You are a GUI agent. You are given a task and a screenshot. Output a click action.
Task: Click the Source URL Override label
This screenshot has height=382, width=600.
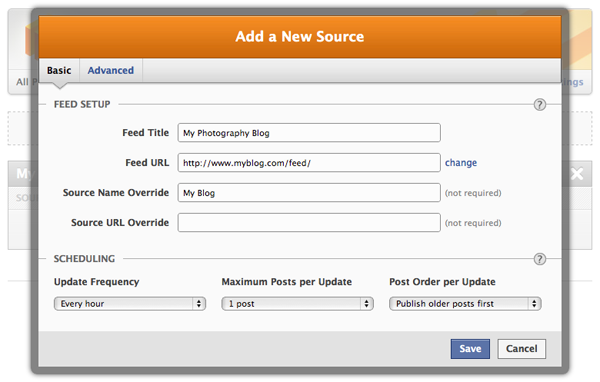120,223
